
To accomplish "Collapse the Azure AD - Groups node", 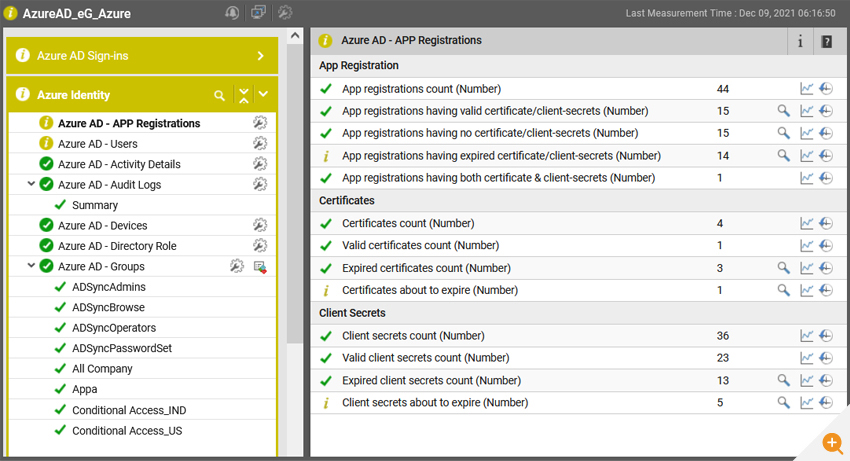I will click(x=31, y=266).
